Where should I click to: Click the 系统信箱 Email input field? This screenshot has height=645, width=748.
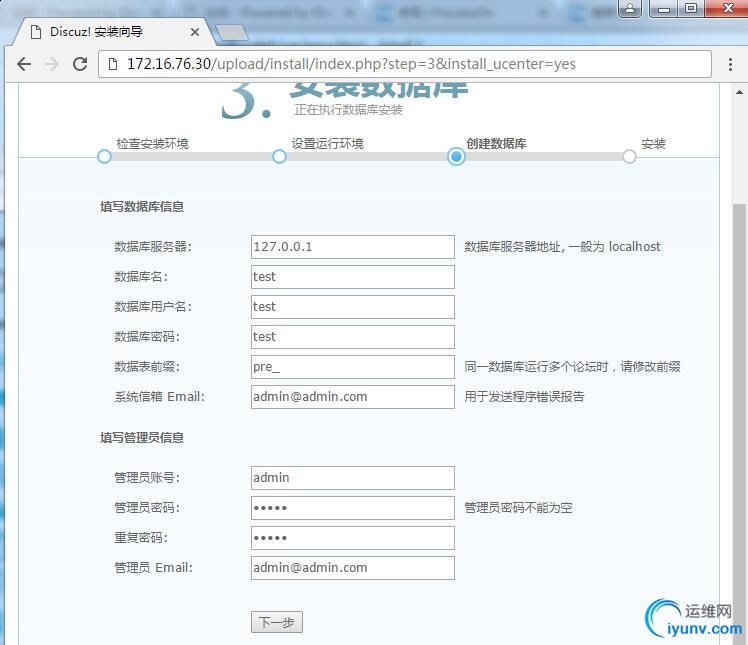tap(353, 397)
